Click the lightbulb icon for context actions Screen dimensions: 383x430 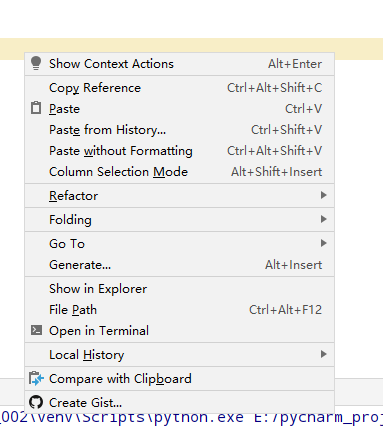point(36,63)
